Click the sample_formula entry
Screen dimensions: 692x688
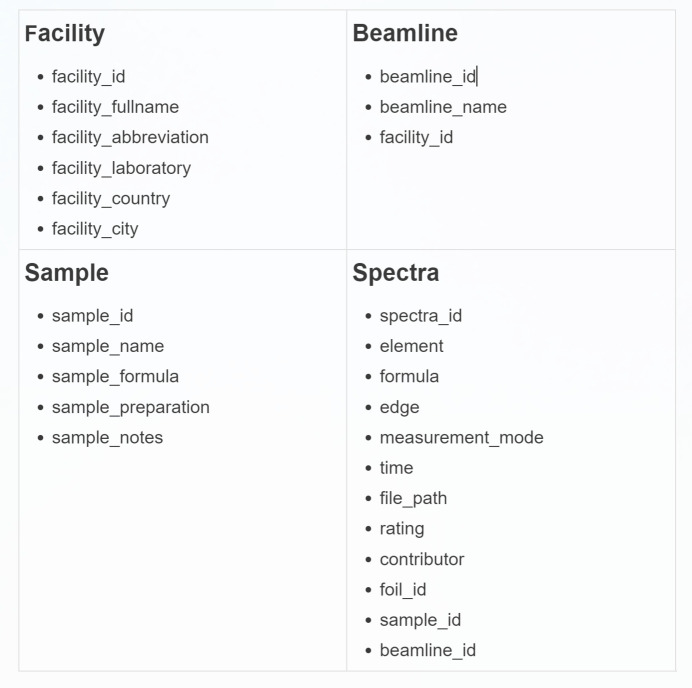(x=115, y=377)
